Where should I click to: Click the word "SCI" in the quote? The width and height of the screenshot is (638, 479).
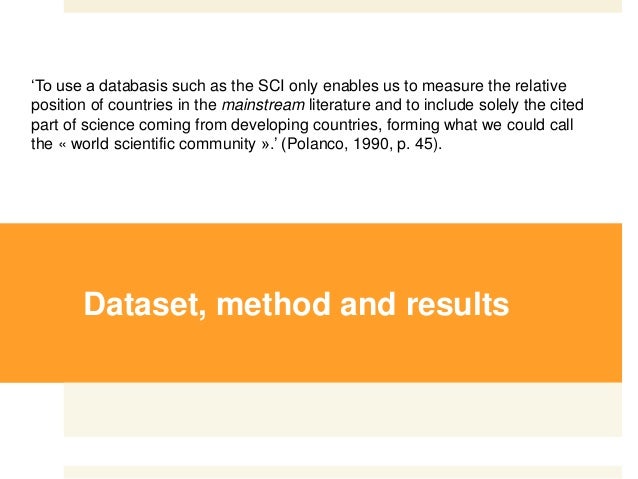click(x=271, y=86)
